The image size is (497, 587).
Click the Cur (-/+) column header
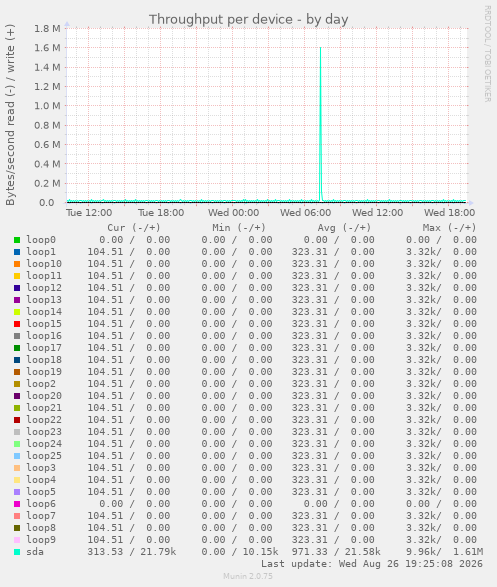(x=134, y=228)
